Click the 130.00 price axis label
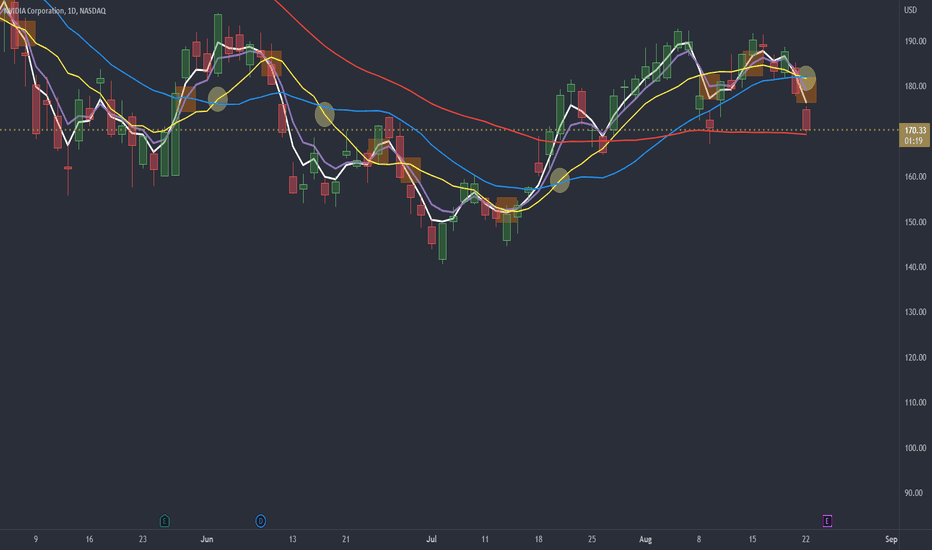 pos(915,312)
